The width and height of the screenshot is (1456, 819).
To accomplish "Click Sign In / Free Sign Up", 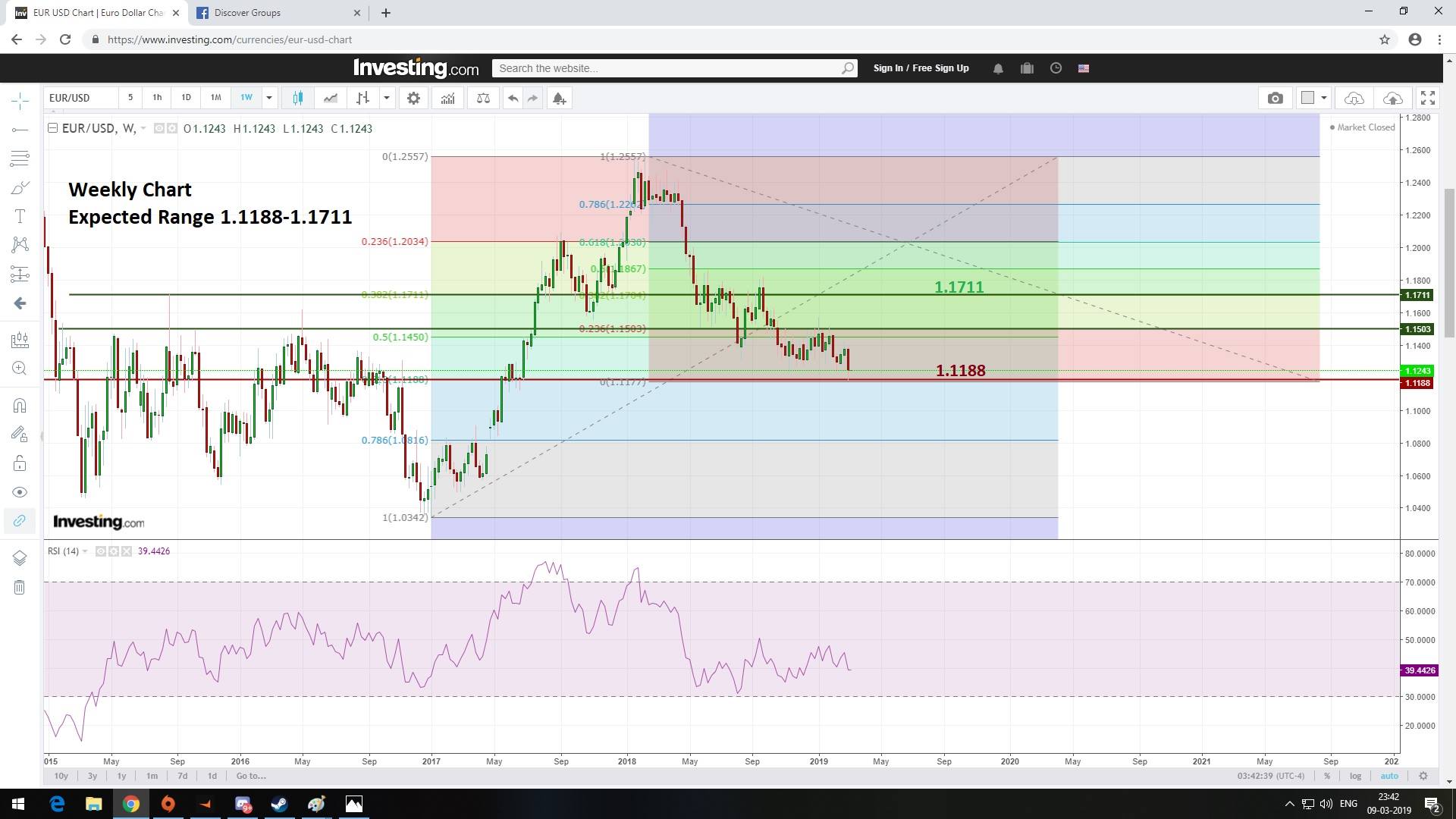I will [921, 68].
